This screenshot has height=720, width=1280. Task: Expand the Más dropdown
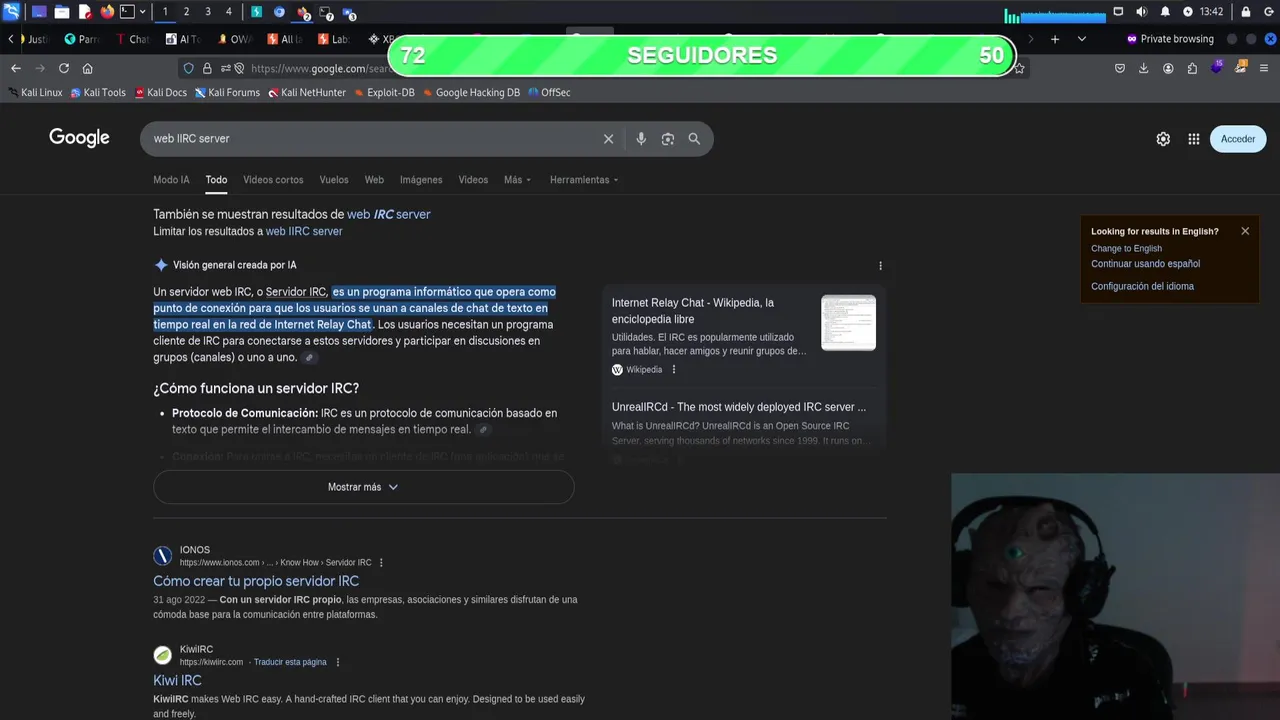click(517, 180)
